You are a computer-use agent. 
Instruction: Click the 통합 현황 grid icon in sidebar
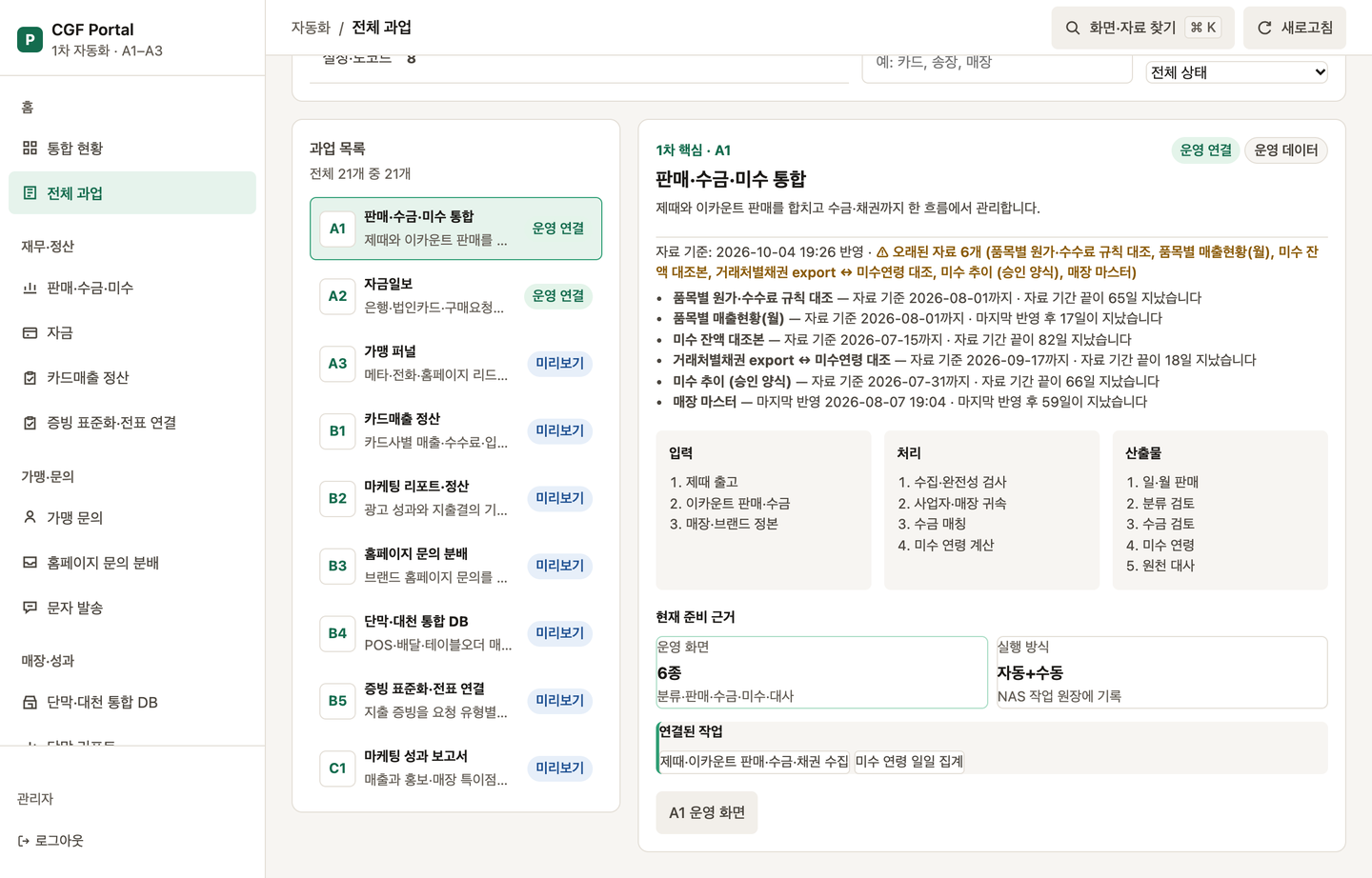(30, 148)
